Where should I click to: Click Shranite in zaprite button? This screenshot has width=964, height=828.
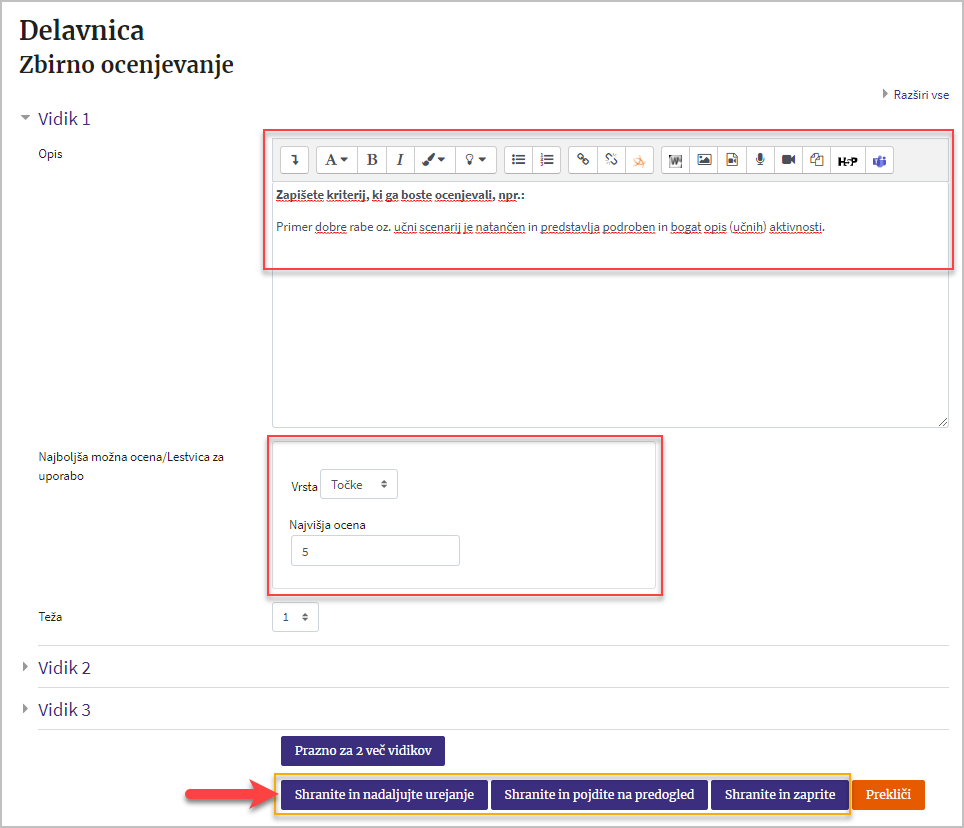780,795
